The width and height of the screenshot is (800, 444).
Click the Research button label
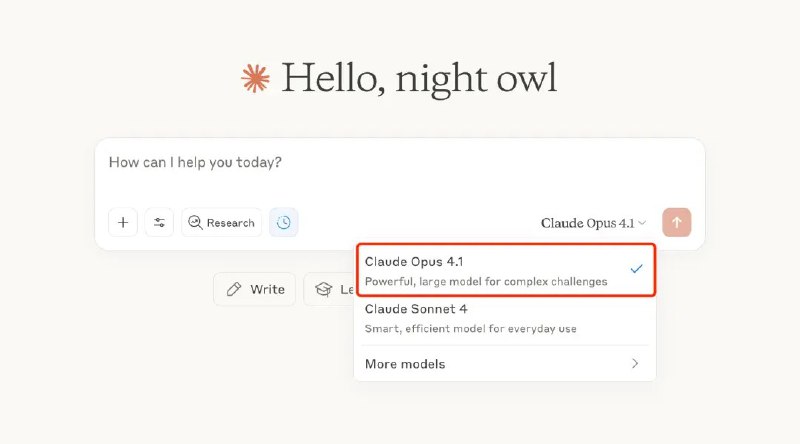point(230,223)
